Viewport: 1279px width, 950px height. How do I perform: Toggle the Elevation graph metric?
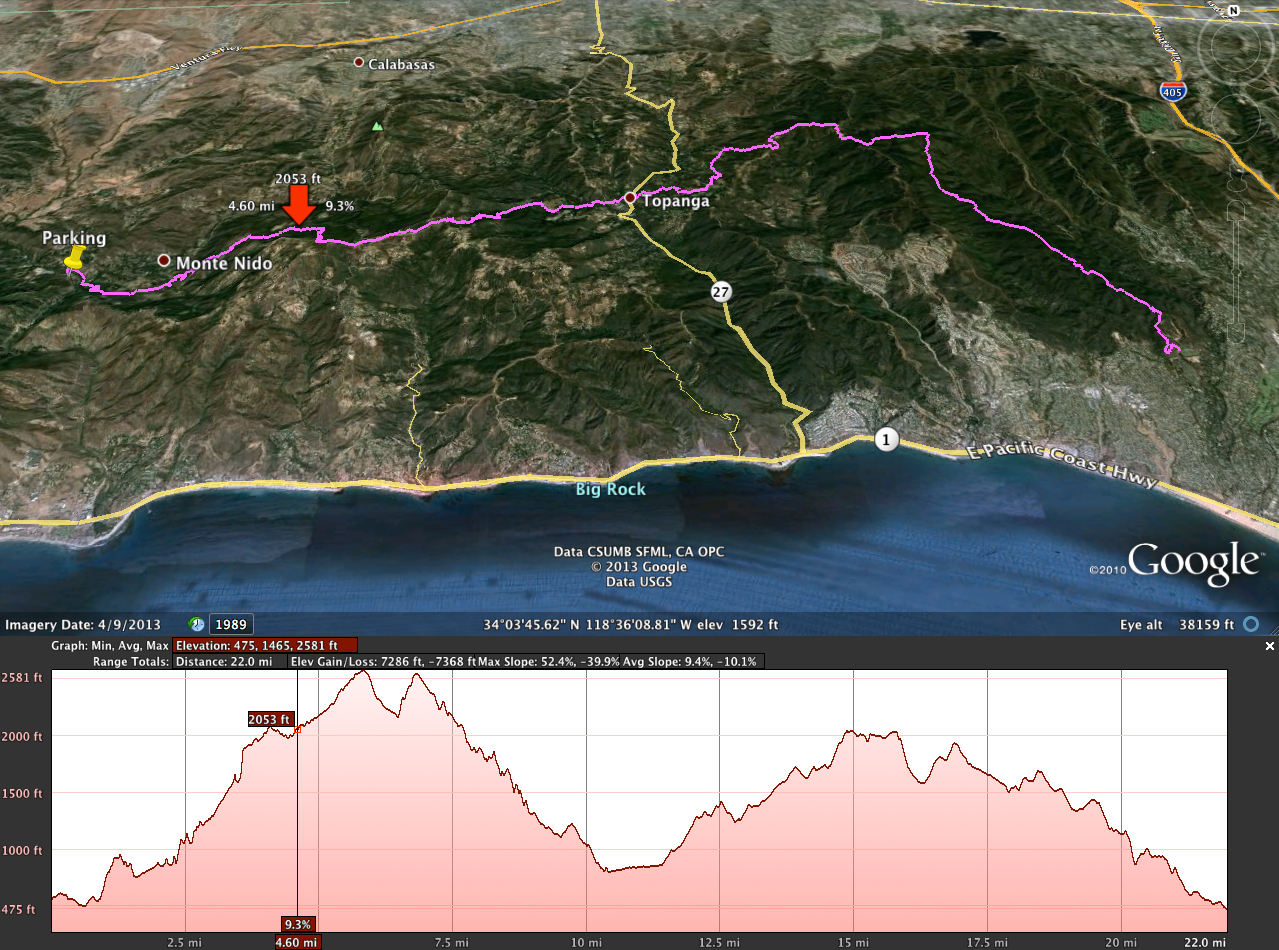265,646
